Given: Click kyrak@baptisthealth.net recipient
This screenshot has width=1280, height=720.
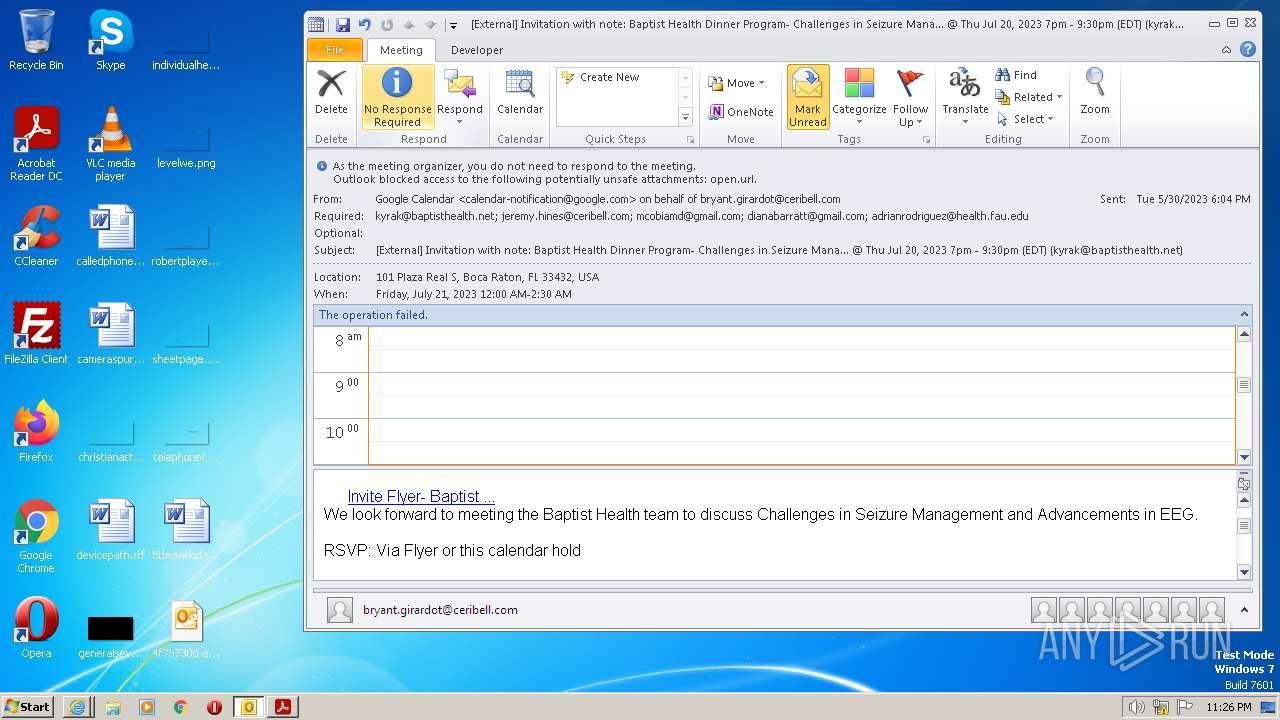Looking at the screenshot, I should (435, 216).
